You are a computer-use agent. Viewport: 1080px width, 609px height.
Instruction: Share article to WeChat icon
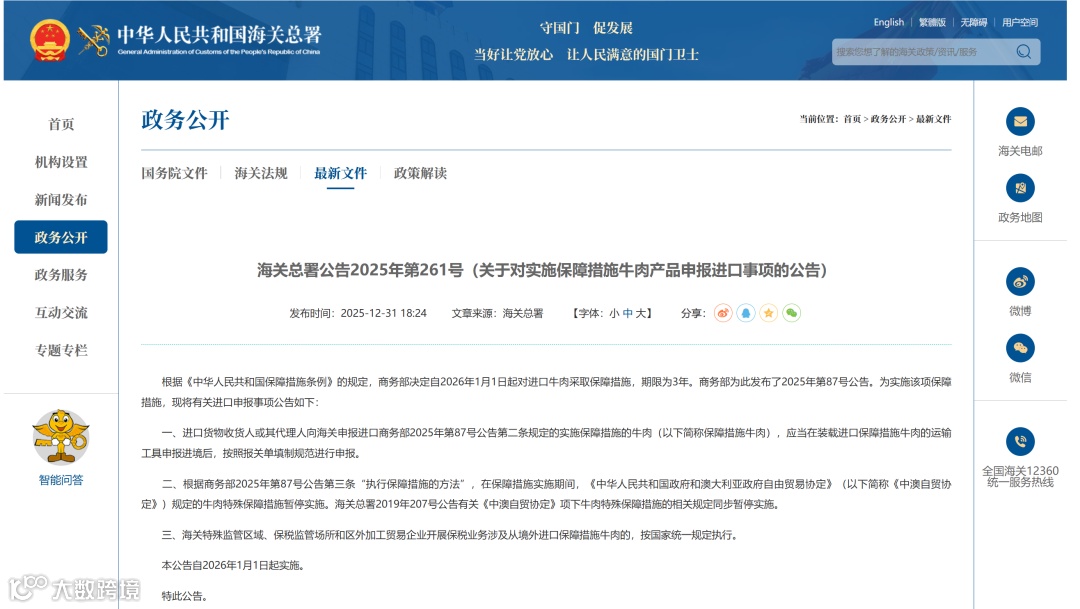pos(791,313)
